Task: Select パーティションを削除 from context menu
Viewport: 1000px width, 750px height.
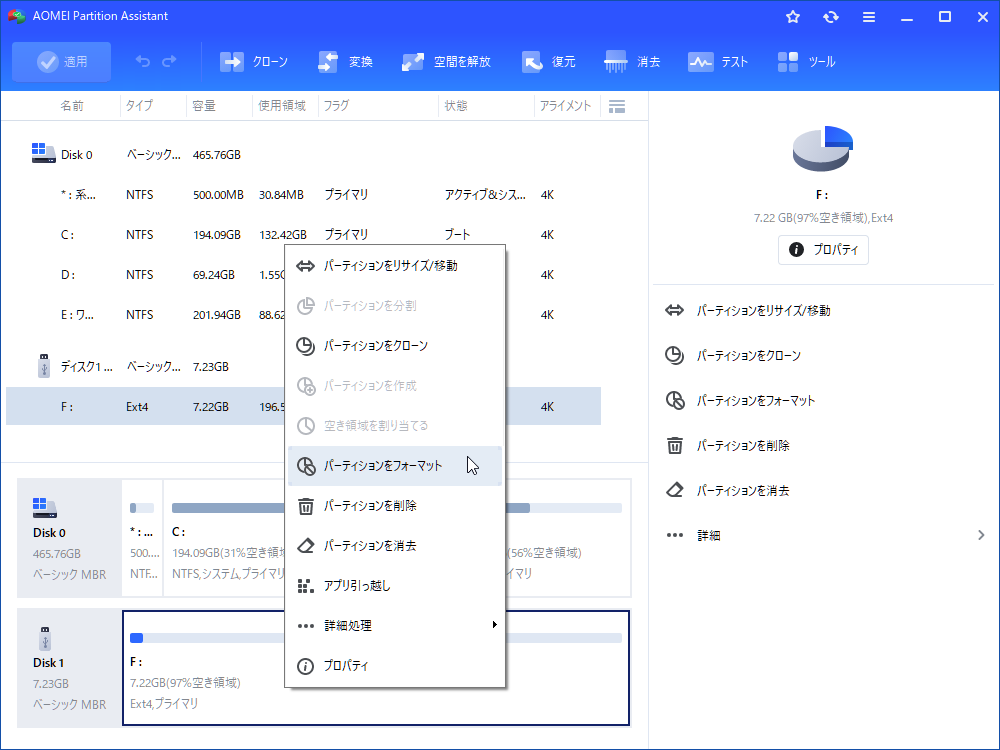Action: 370,506
